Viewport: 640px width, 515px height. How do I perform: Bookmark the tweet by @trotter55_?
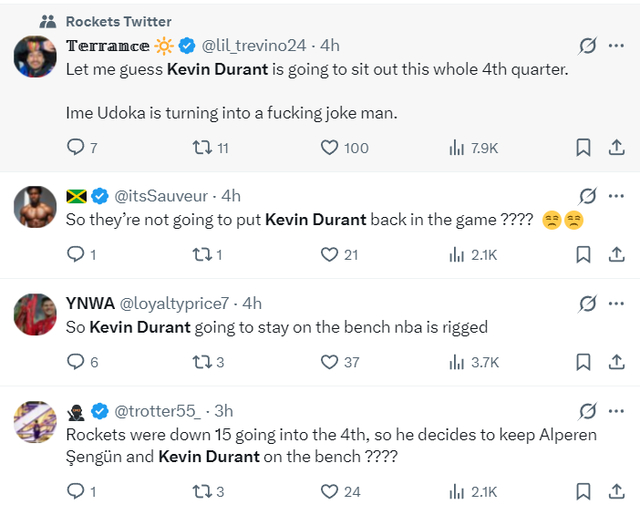pos(583,491)
